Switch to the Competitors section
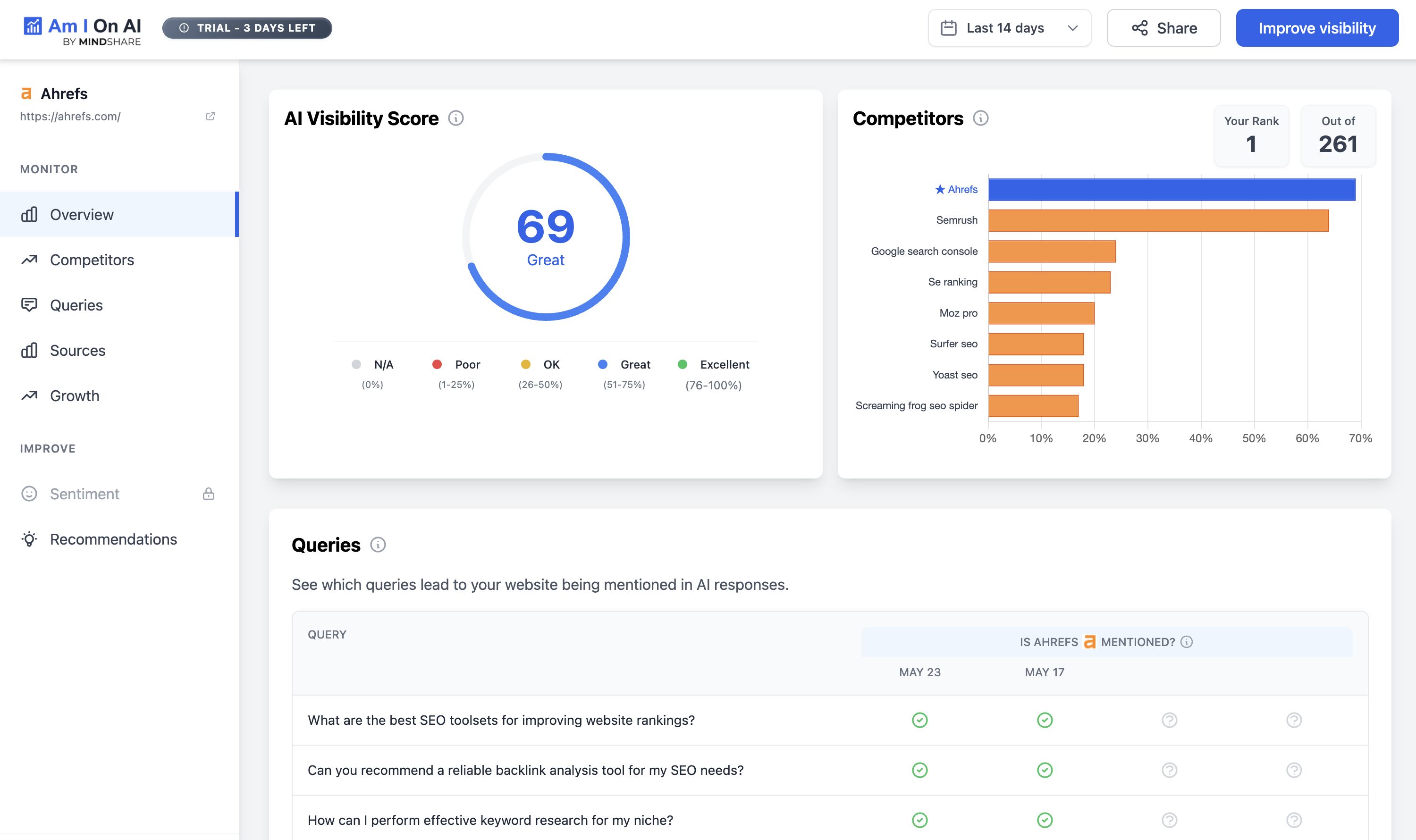Image resolution: width=1416 pixels, height=840 pixels. tap(92, 260)
